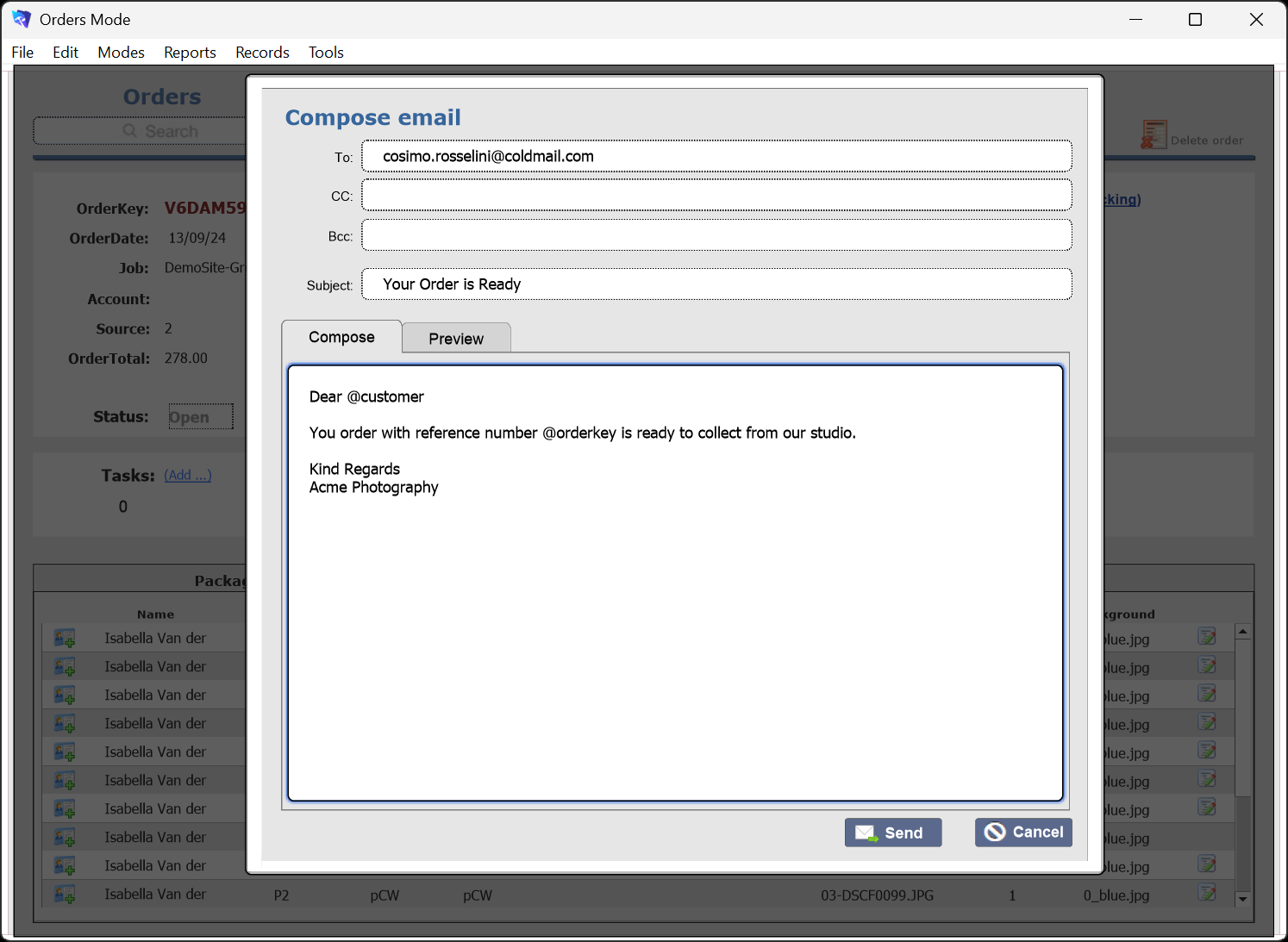Image resolution: width=1288 pixels, height=942 pixels.
Task: Click the Delete order icon
Action: click(1154, 134)
